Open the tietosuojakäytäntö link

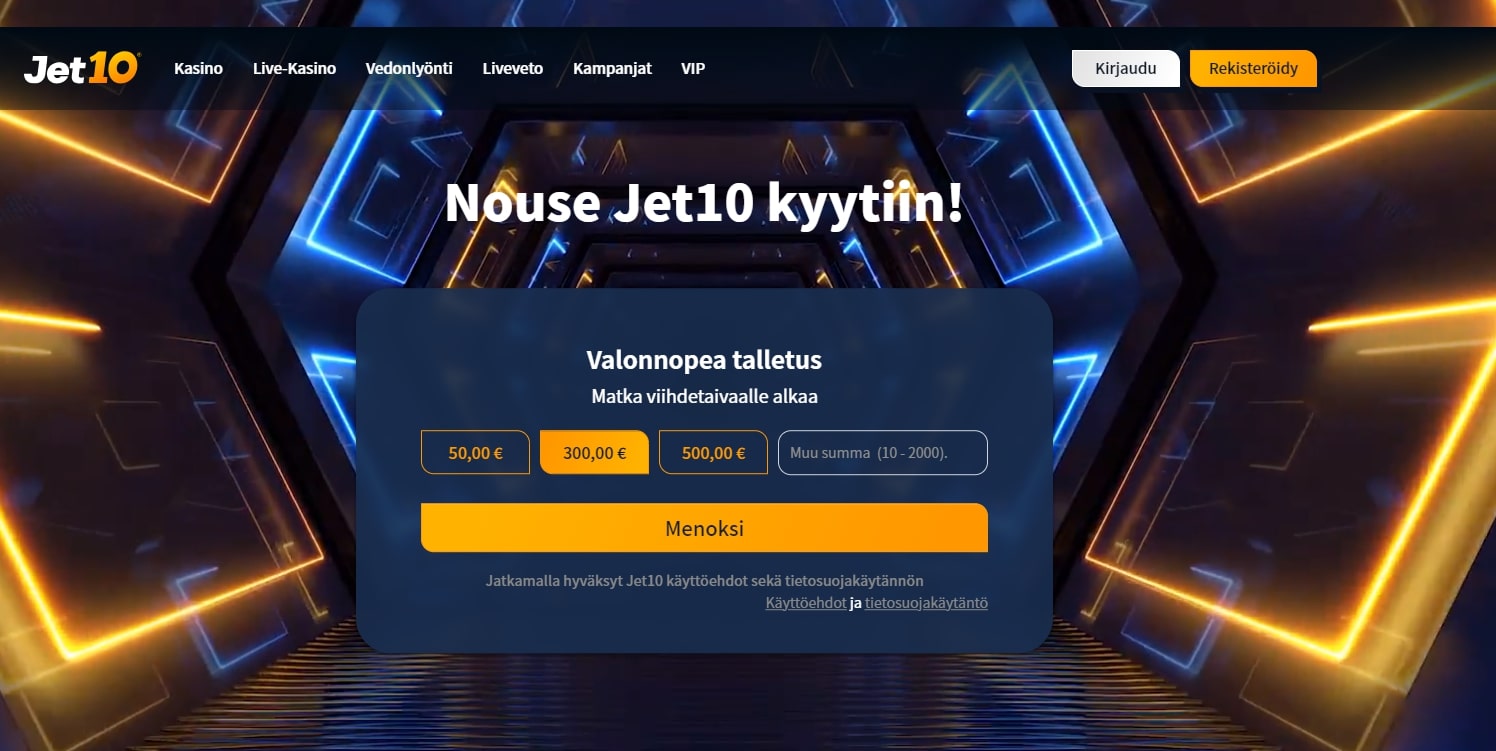click(x=926, y=603)
